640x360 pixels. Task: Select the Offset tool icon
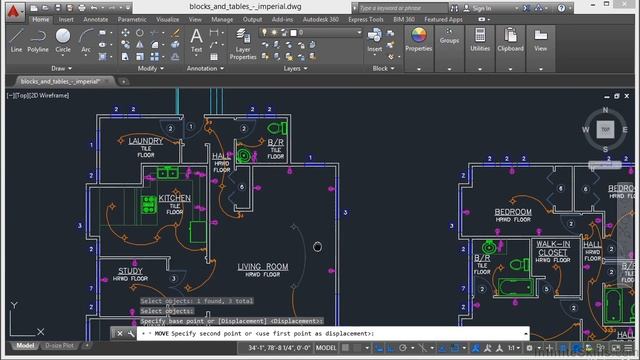(x=176, y=57)
